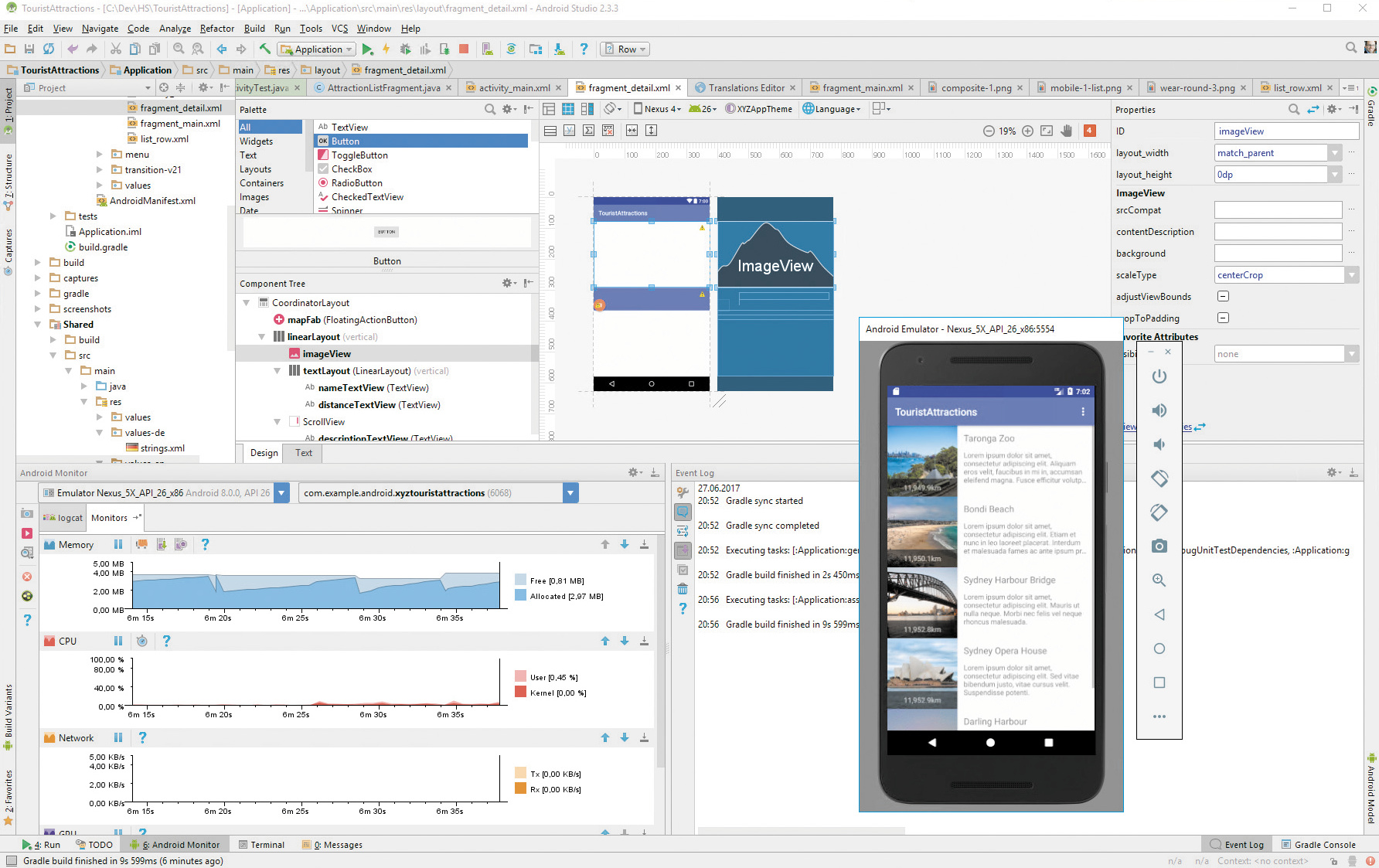Click emulator Home circle control
Screen dimensions: 1379x868
(1159, 648)
